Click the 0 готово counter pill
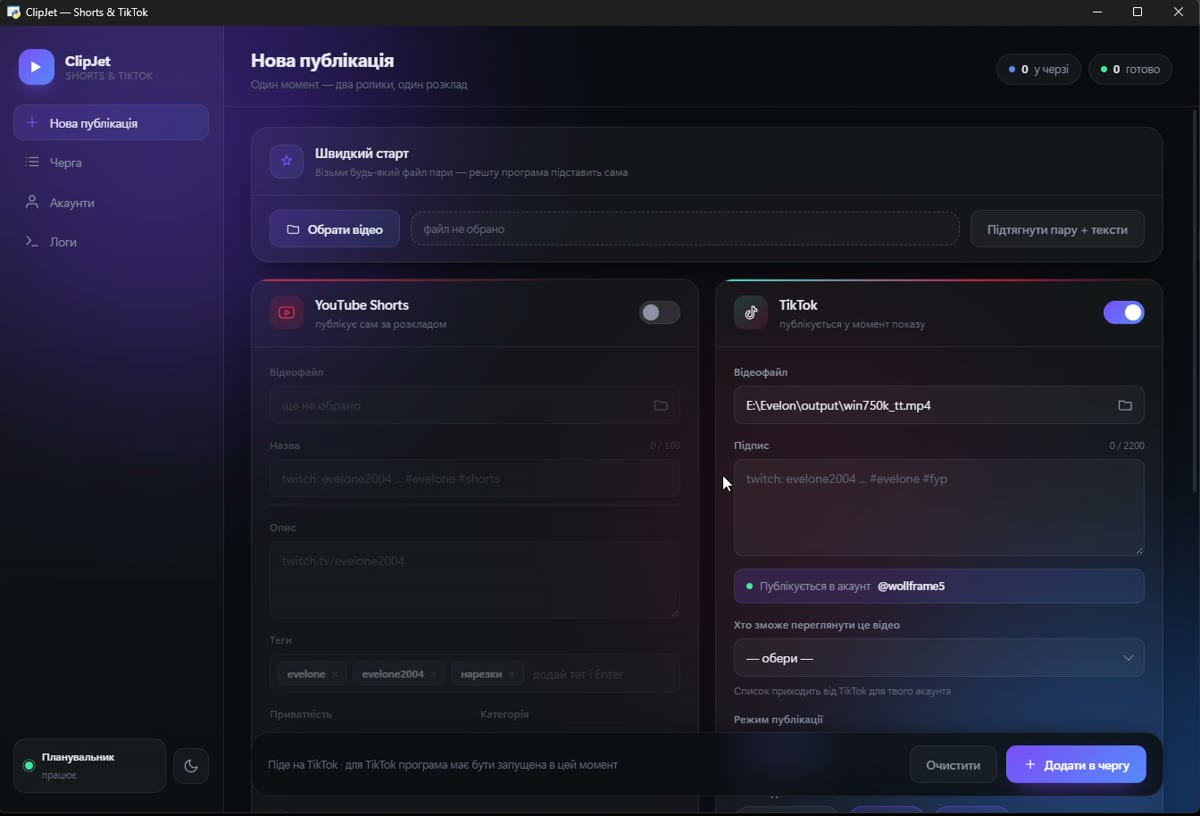Screen dimensions: 1200x816 [x=1130, y=69]
